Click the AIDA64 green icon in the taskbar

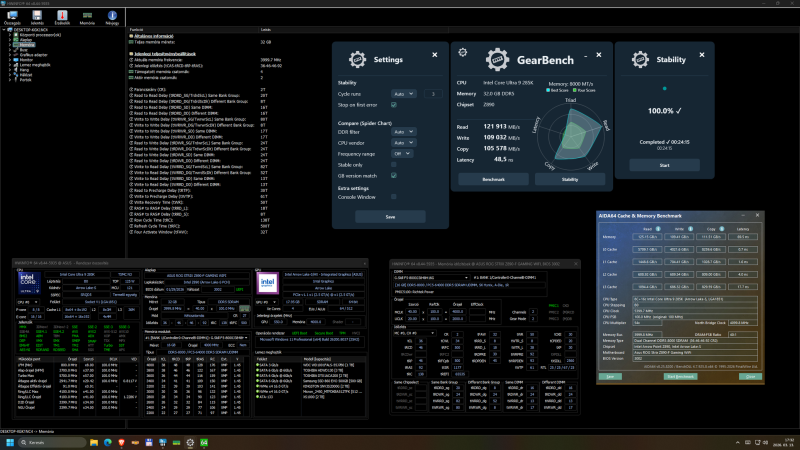pos(204,442)
